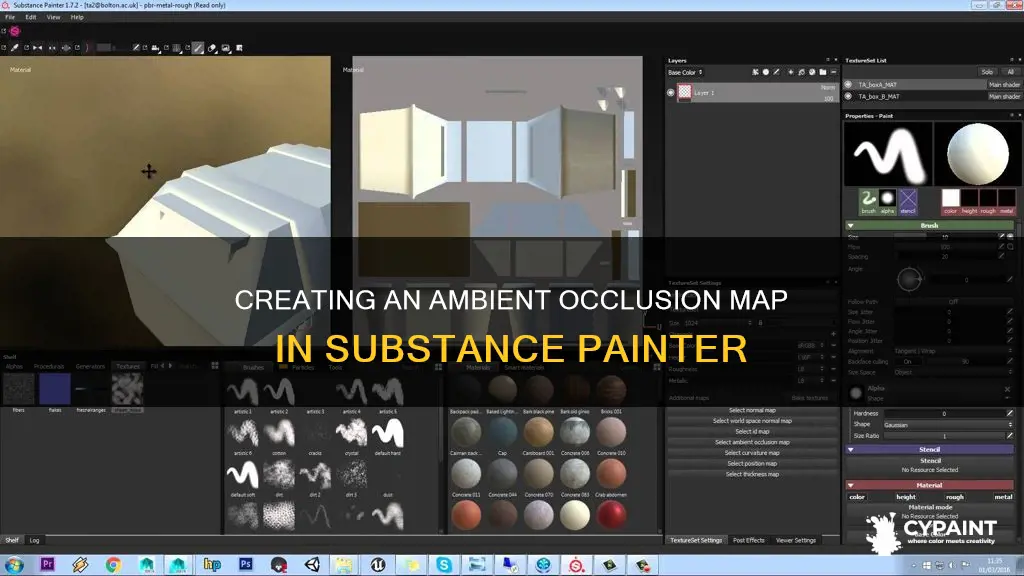Screen dimensions: 1024x576
Task: Select the Paint brush tool in toolbar
Action: [14, 48]
